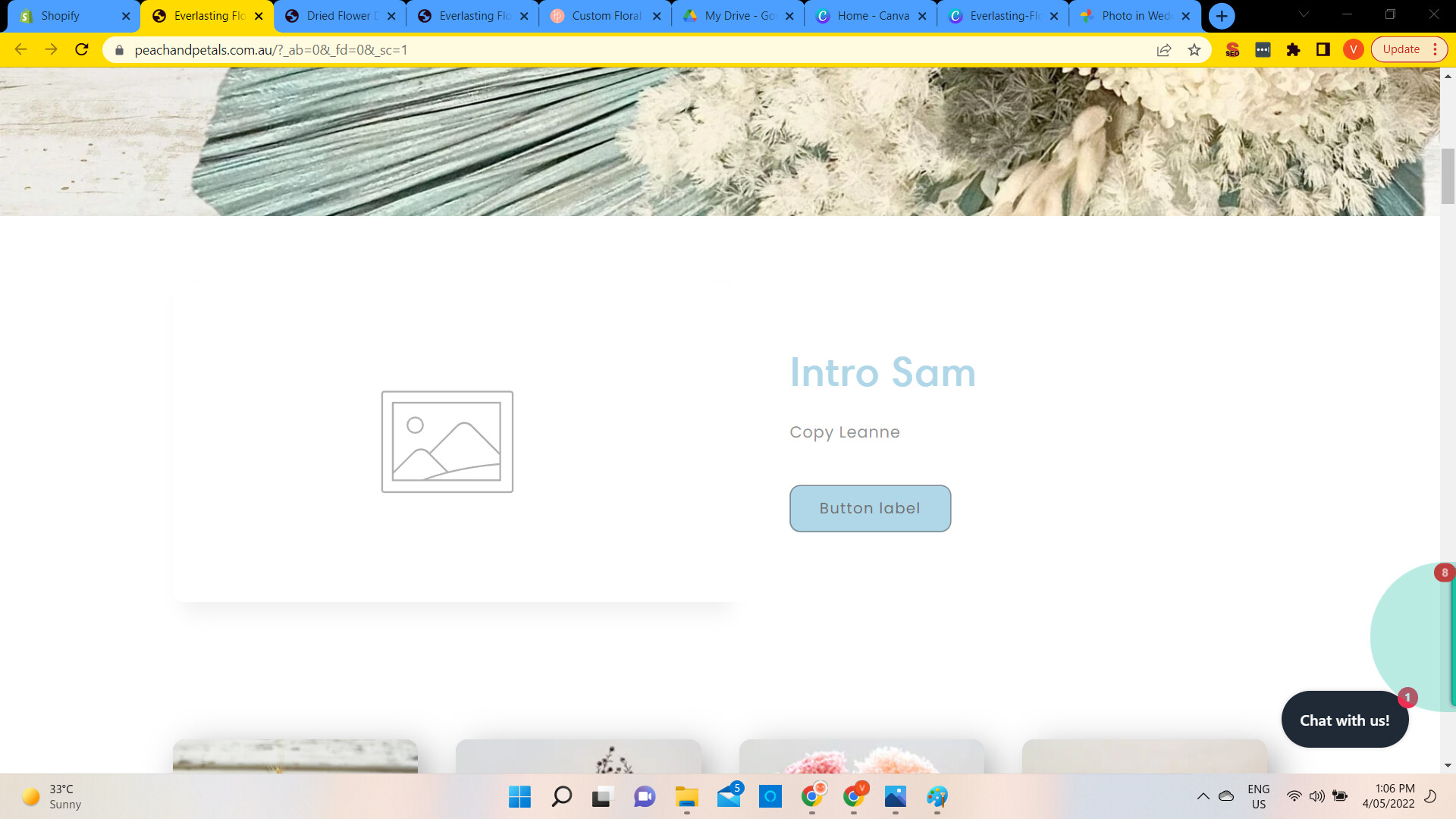Click the browser reload icon
The width and height of the screenshot is (1456, 819).
pos(82,50)
